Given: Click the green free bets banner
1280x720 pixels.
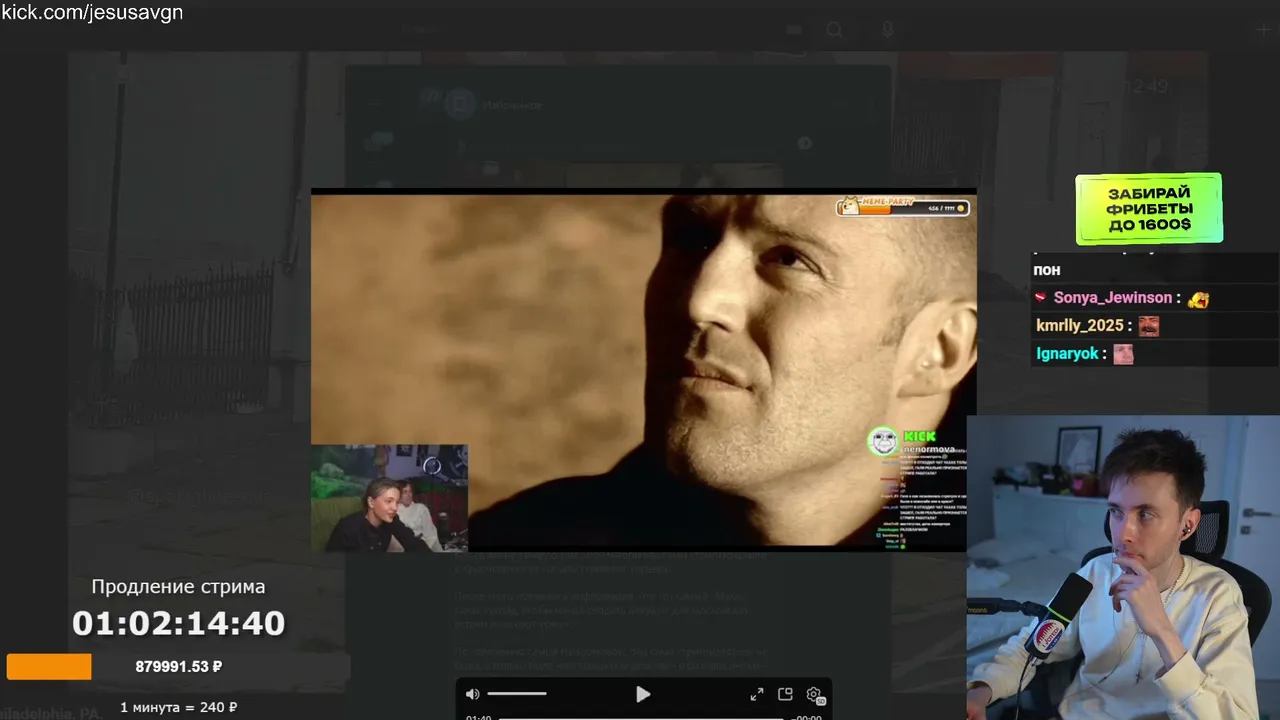Looking at the screenshot, I should [1149, 209].
